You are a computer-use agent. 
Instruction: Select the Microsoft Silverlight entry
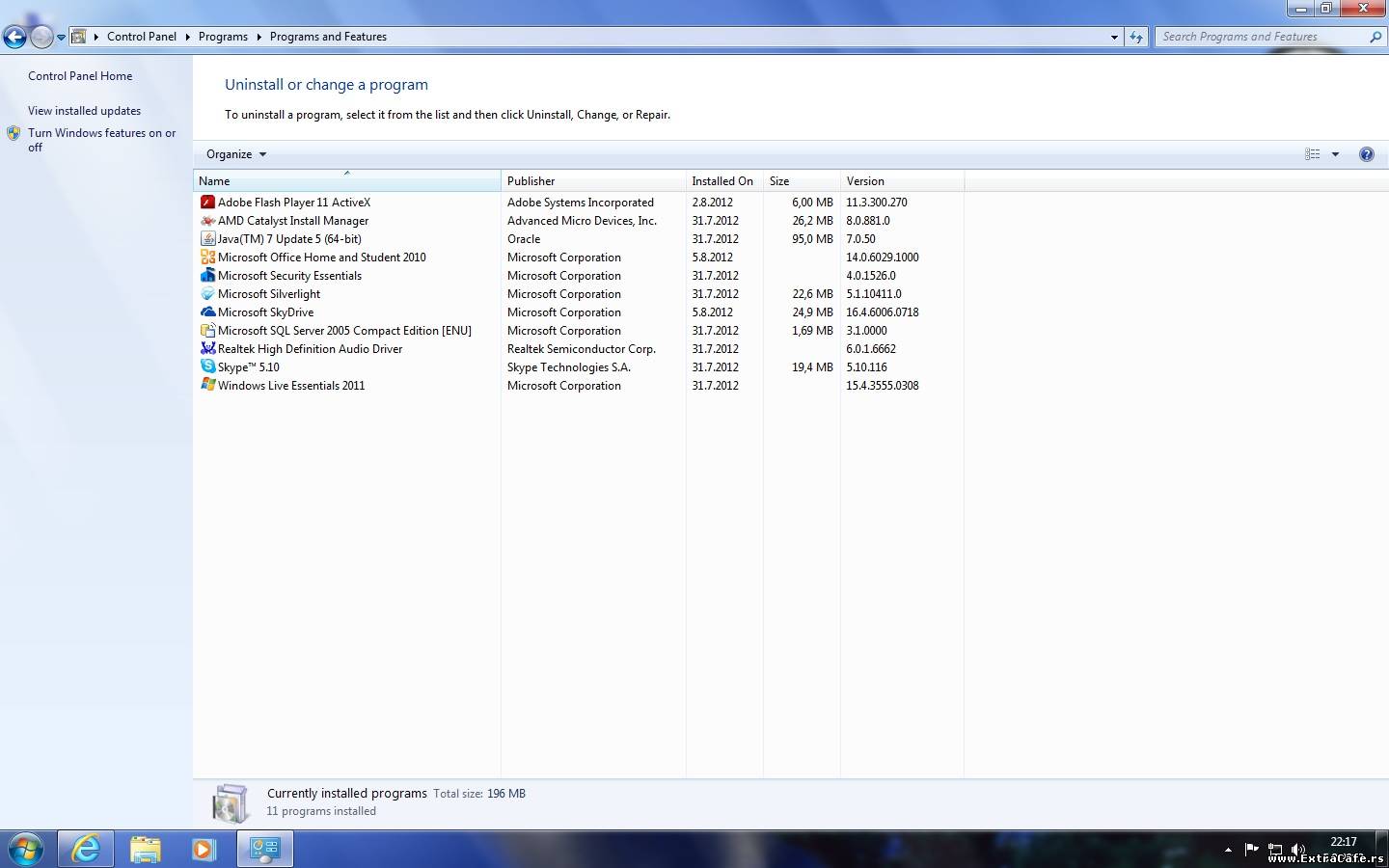(579, 294)
